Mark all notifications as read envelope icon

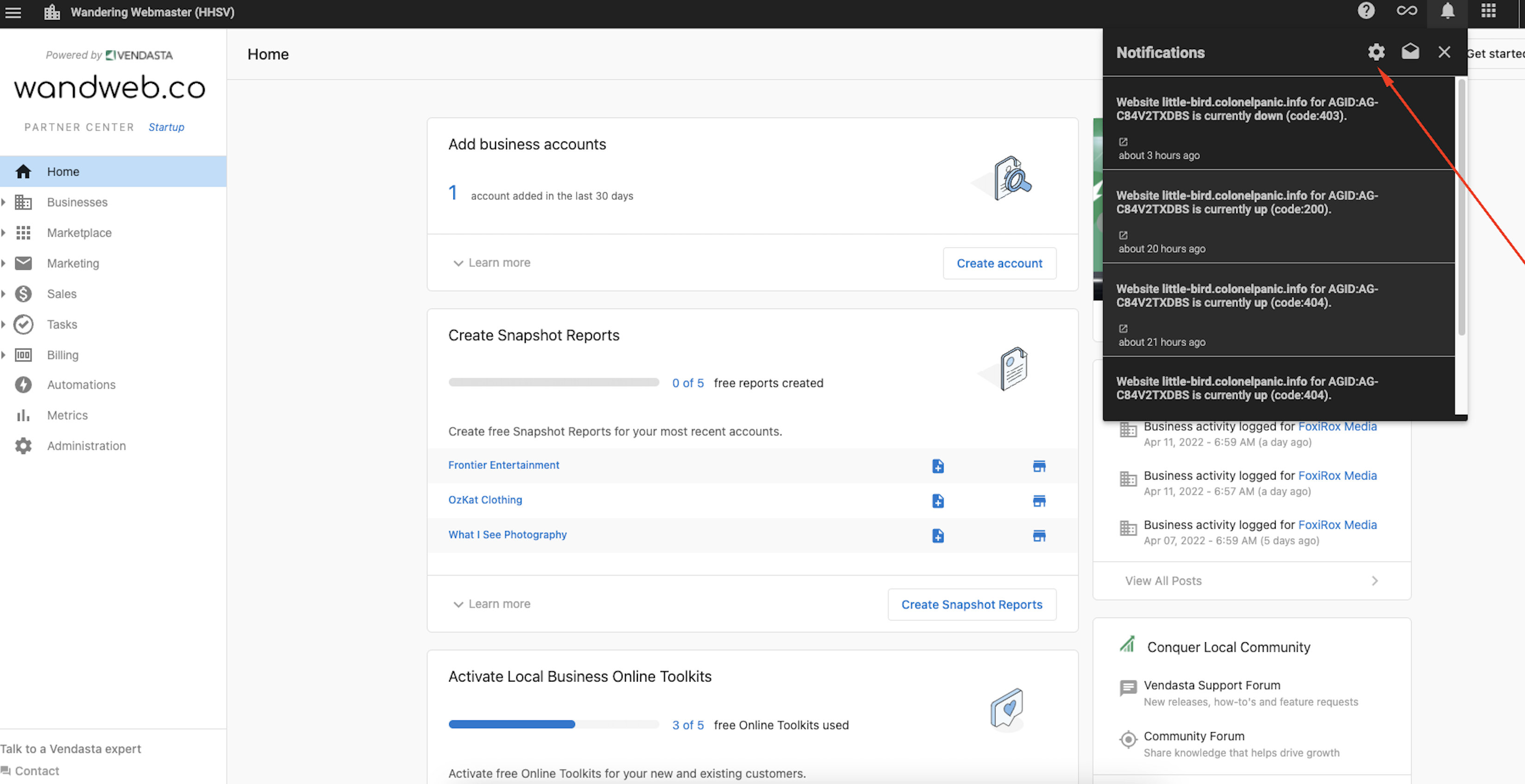(x=1410, y=52)
